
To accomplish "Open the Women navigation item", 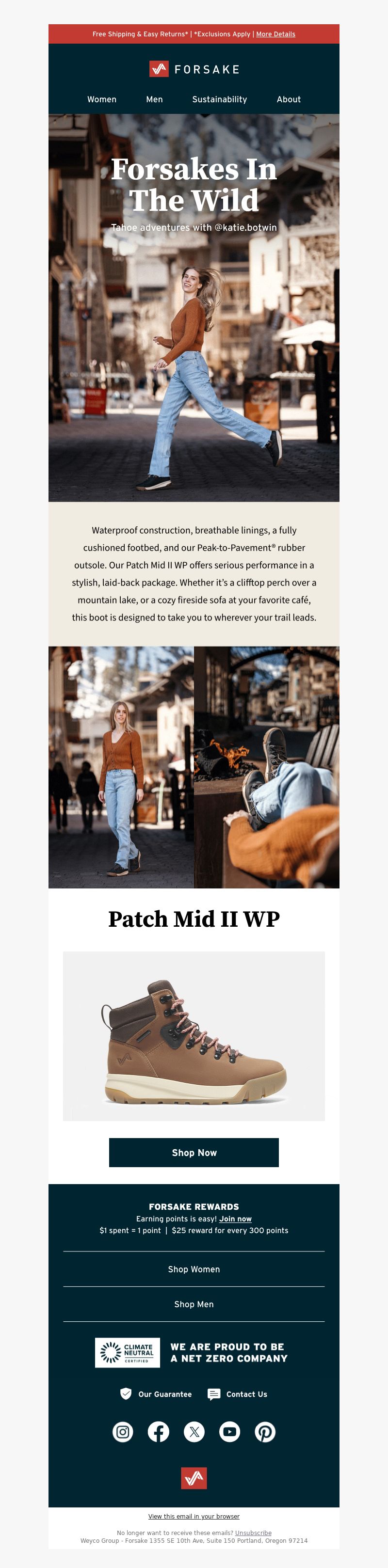I will click(102, 99).
